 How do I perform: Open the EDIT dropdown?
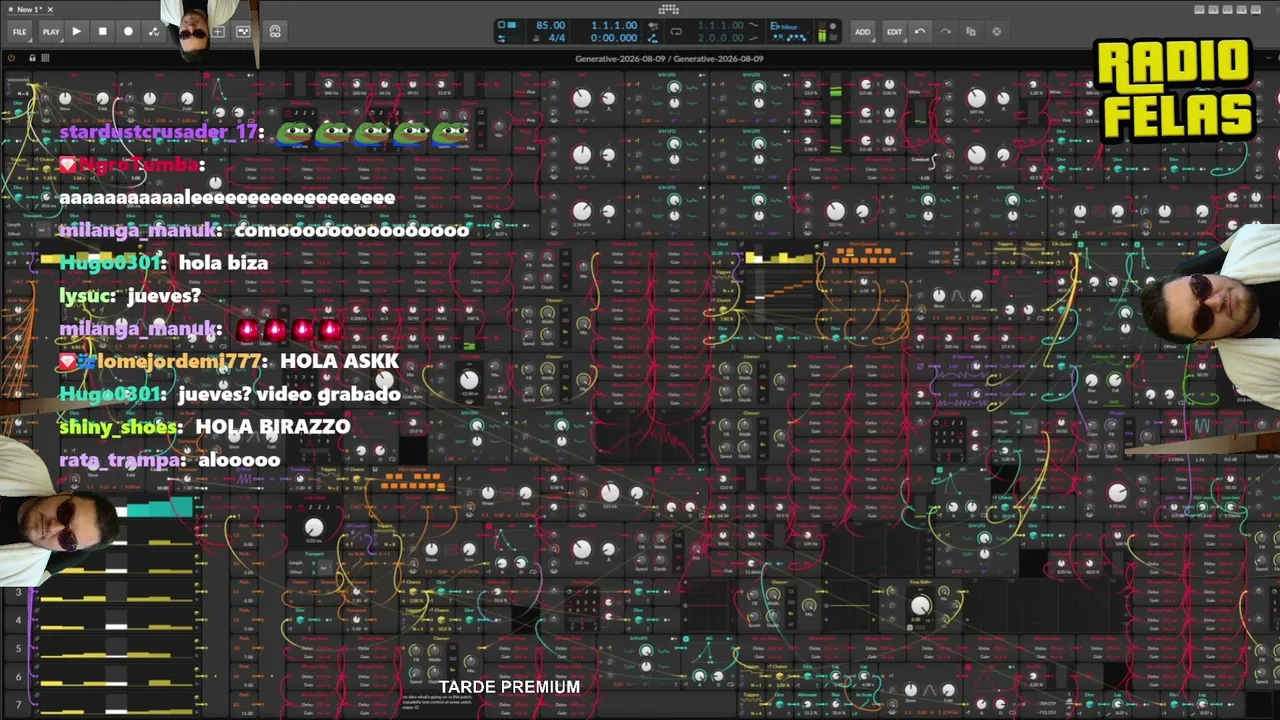894,31
